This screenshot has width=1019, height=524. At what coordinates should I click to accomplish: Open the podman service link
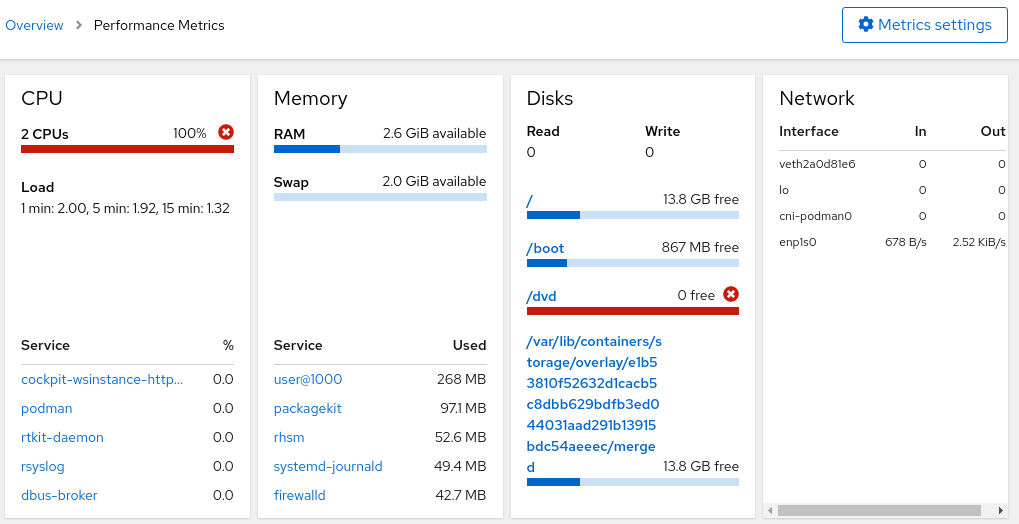tap(46, 408)
